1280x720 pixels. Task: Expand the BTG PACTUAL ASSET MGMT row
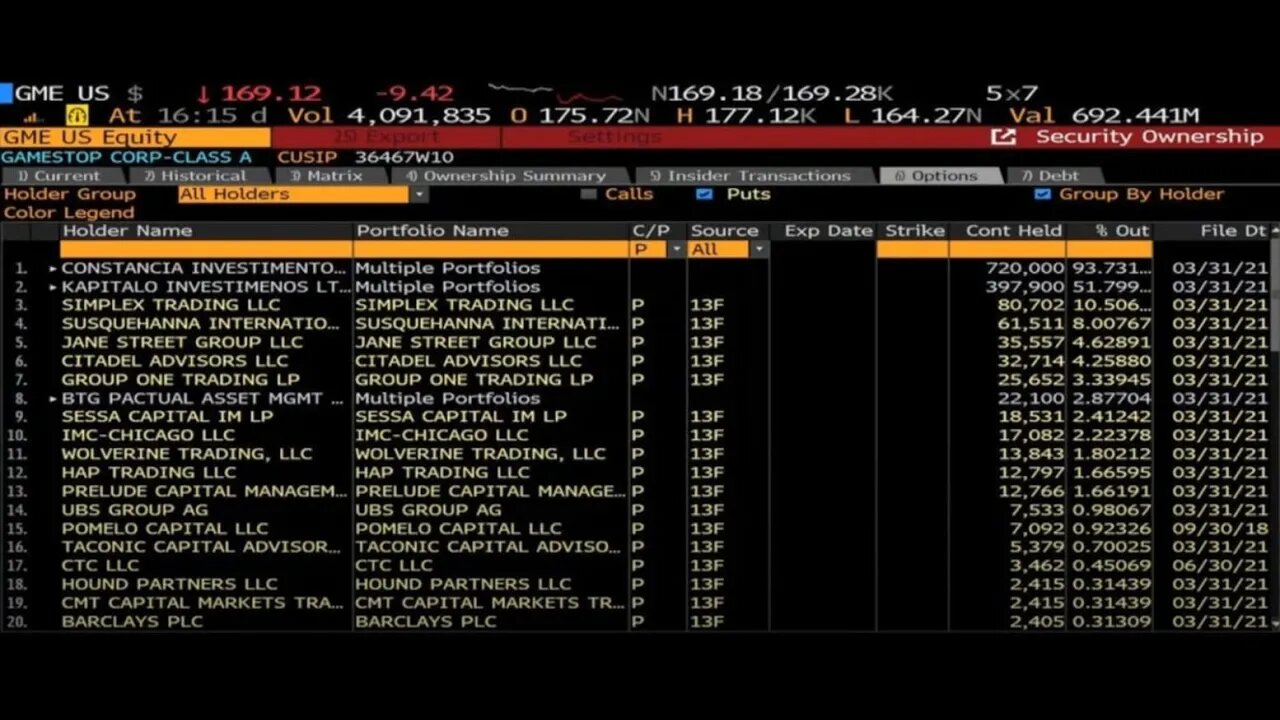(x=53, y=398)
